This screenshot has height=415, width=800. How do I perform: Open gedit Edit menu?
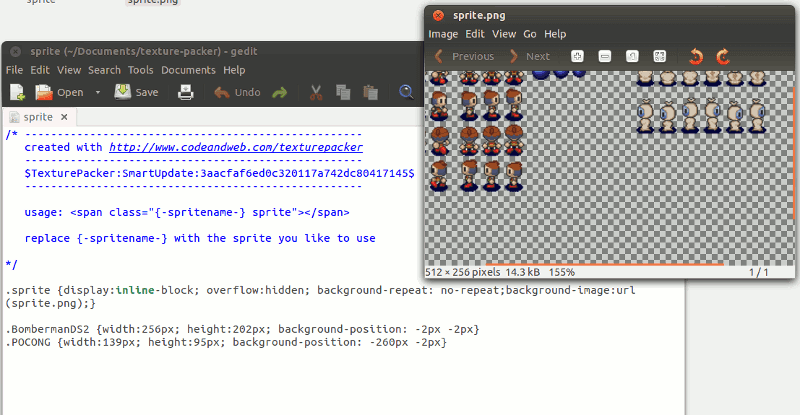pos(40,70)
